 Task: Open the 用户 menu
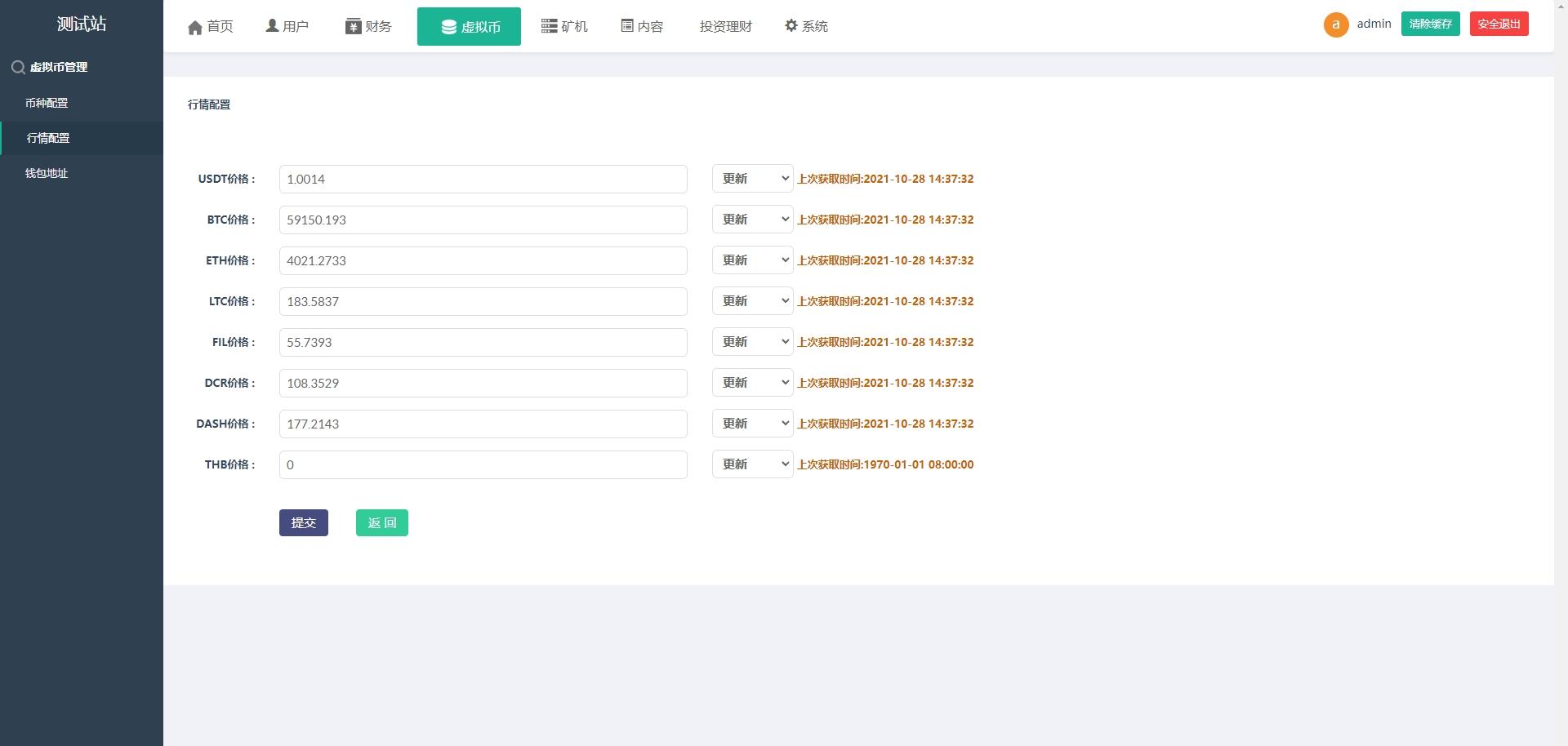(x=287, y=27)
